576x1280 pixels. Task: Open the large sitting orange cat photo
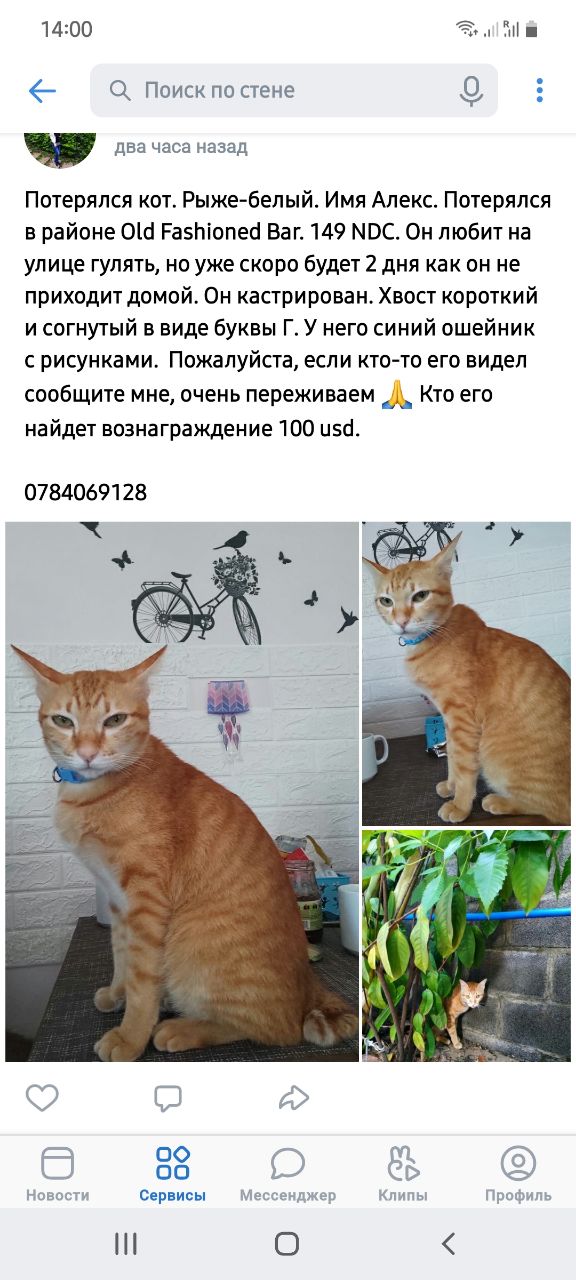182,792
